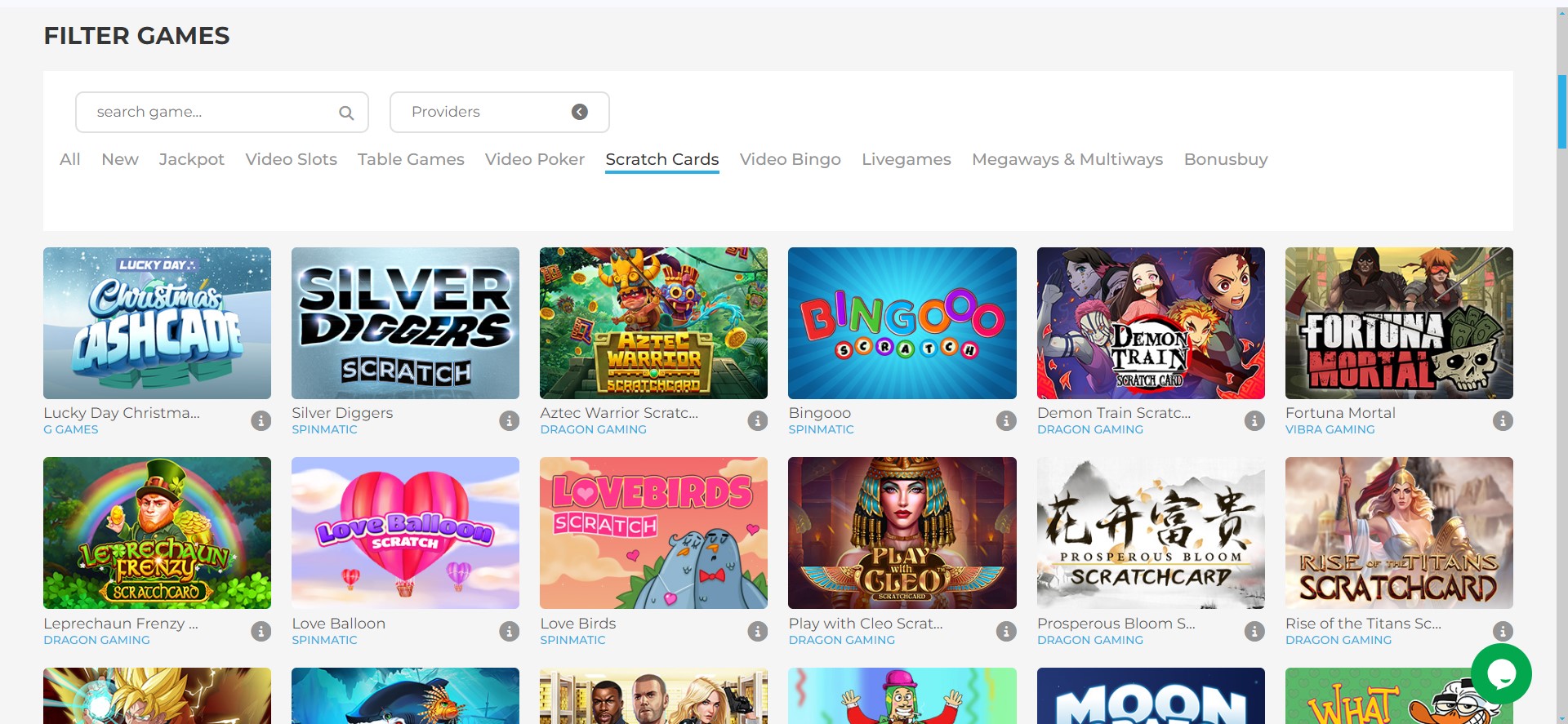This screenshot has height=724, width=1568.
Task: Open Lucky Day Christmas Cashcade thumbnail
Action: (x=157, y=323)
